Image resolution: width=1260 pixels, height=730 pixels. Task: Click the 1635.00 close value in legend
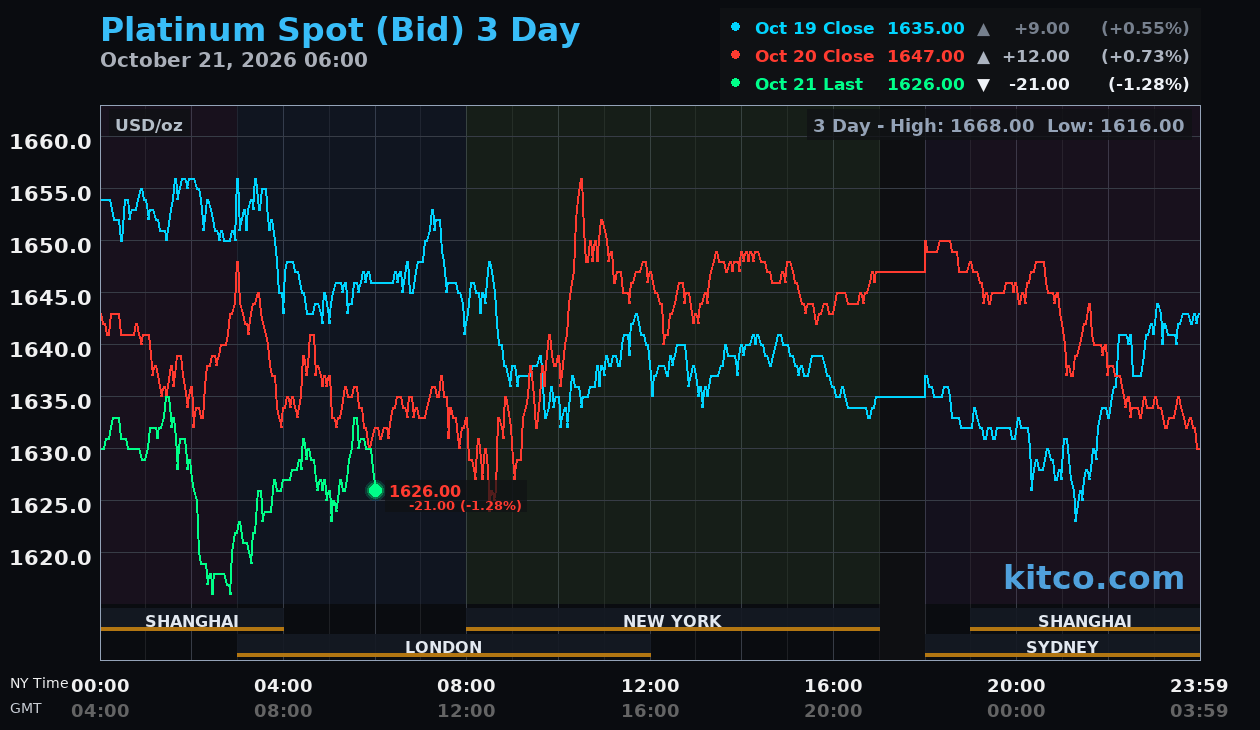tap(926, 28)
